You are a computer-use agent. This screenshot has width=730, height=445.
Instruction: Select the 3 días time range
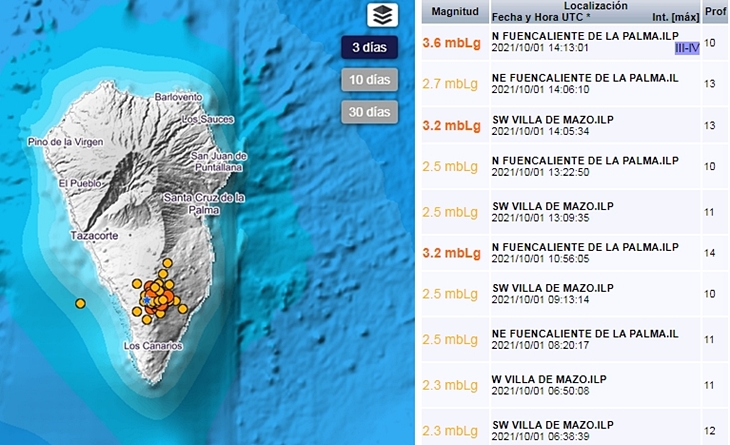pyautogui.click(x=369, y=47)
